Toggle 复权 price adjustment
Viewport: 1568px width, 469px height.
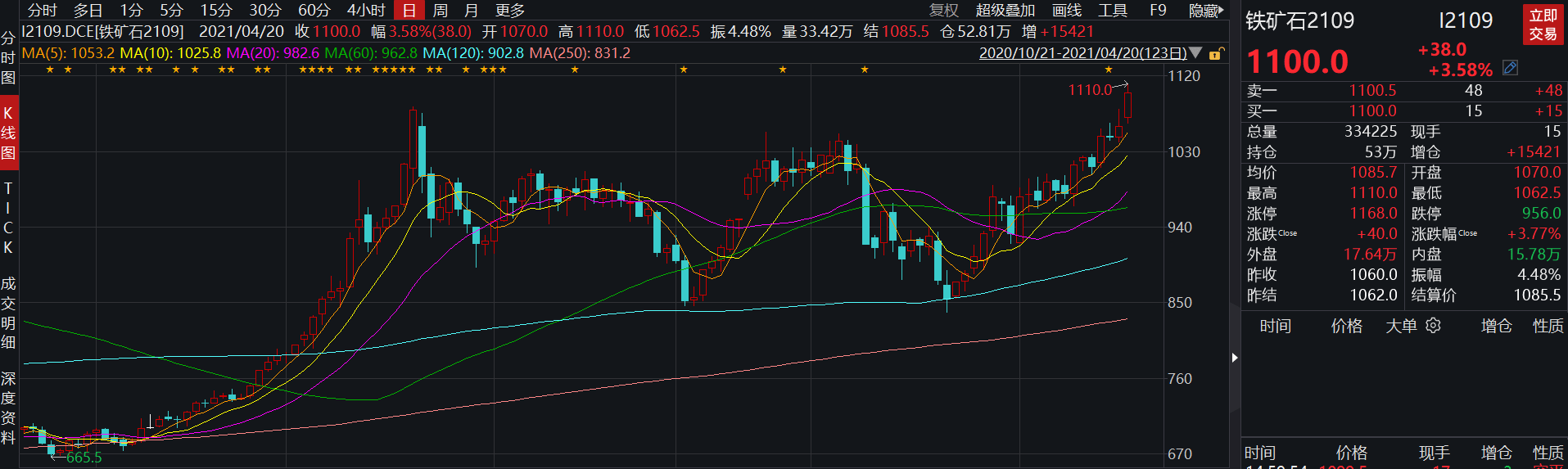[943, 11]
